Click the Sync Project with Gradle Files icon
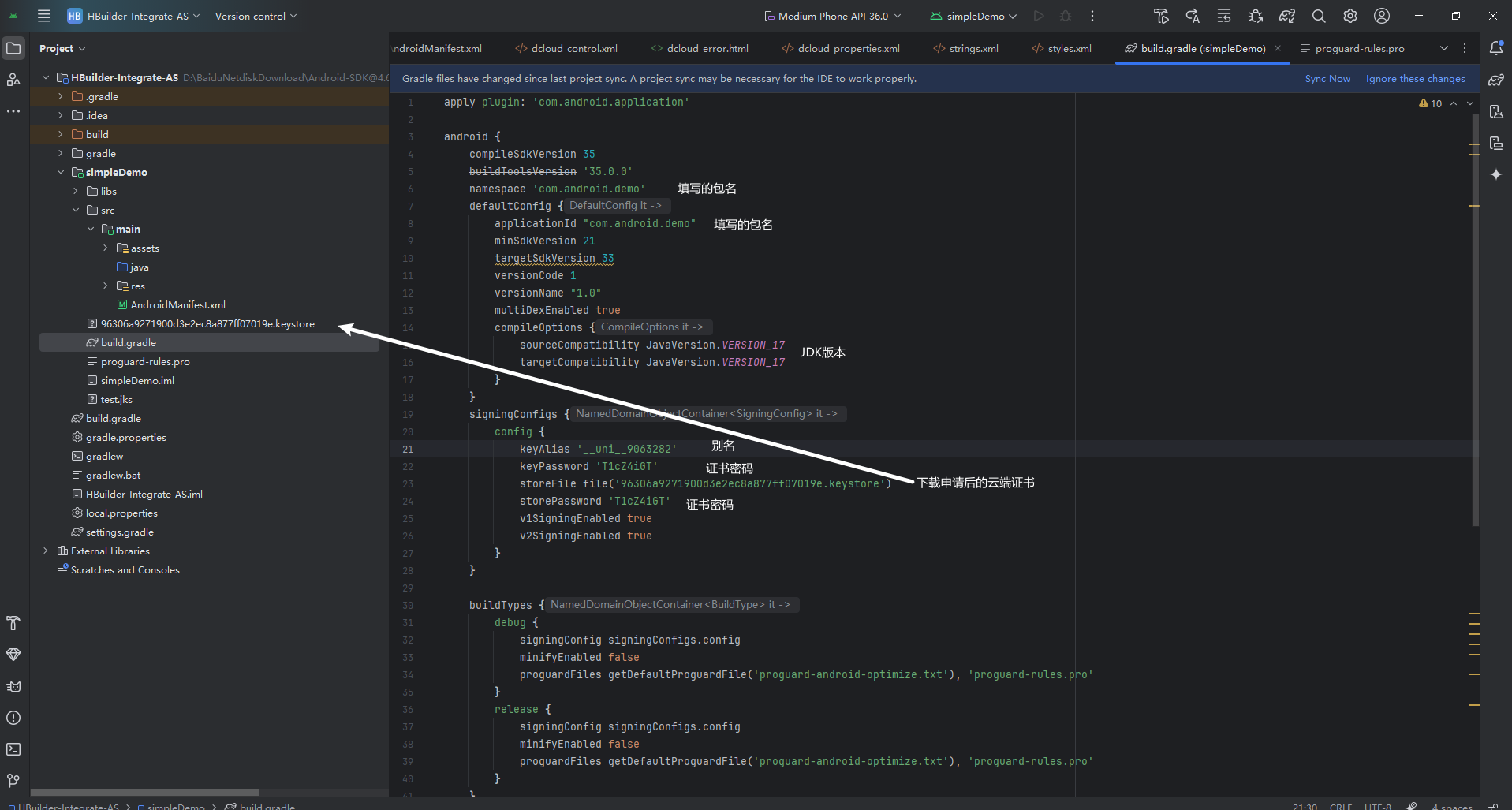Viewport: 1512px width, 810px height. point(1286,16)
